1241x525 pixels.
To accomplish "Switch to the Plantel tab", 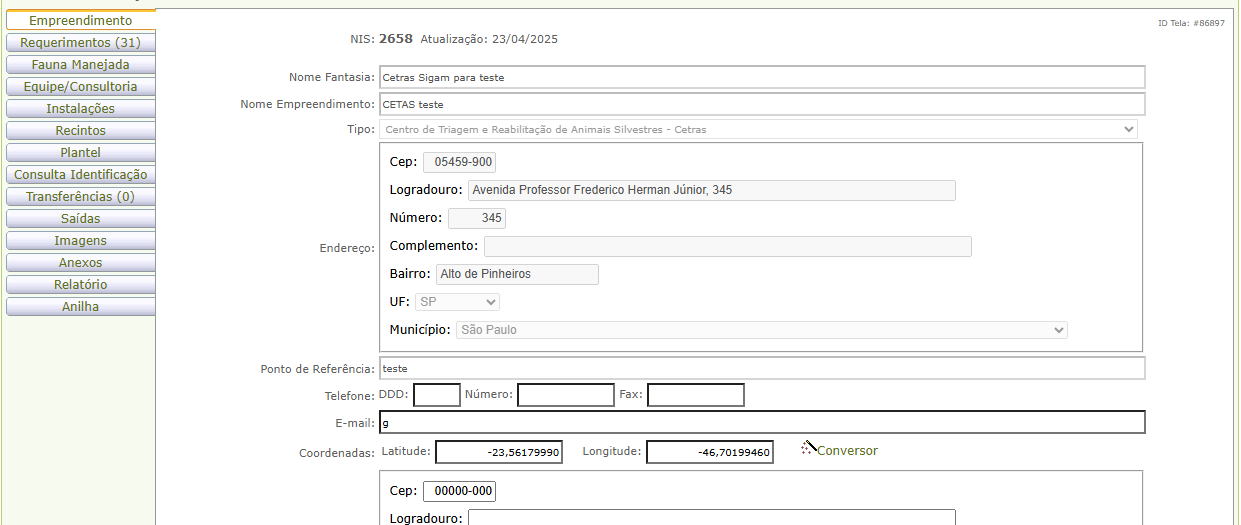I will (x=80, y=153).
